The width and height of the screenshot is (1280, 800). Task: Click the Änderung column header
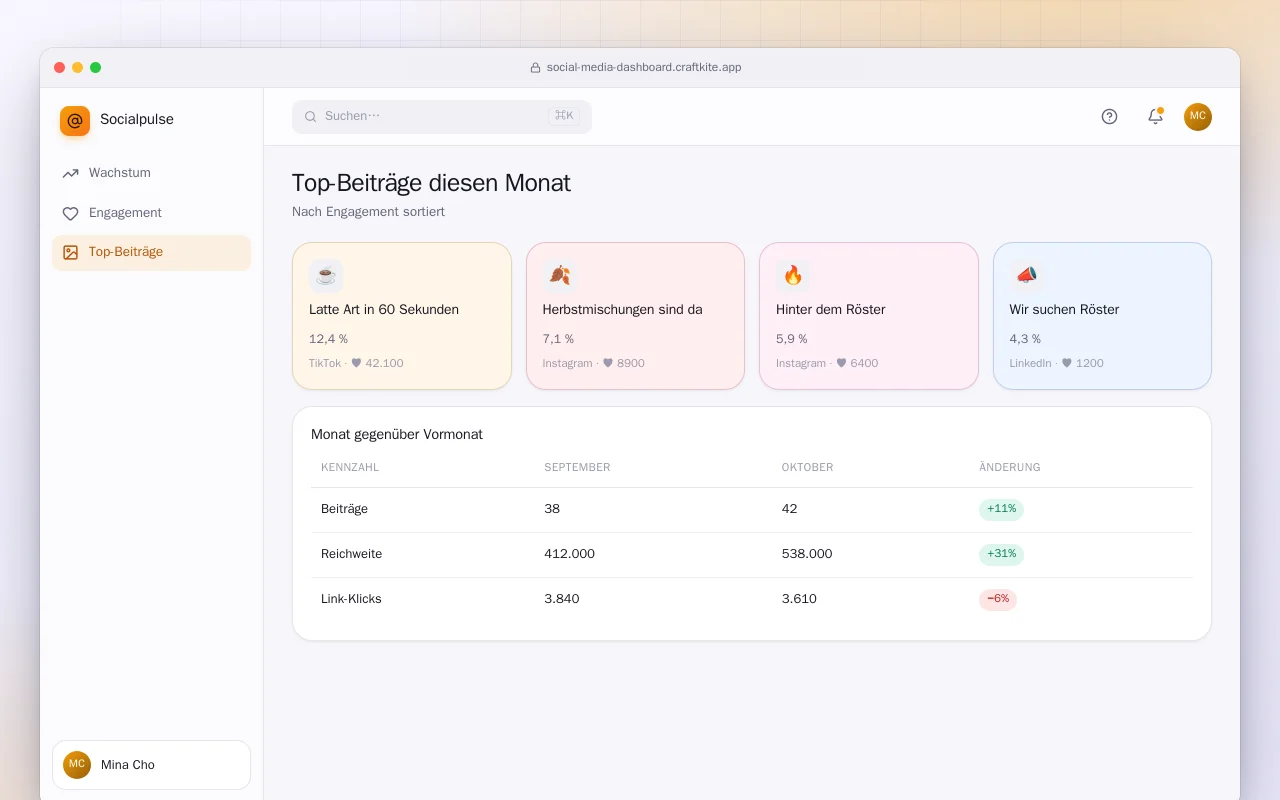pos(1010,467)
